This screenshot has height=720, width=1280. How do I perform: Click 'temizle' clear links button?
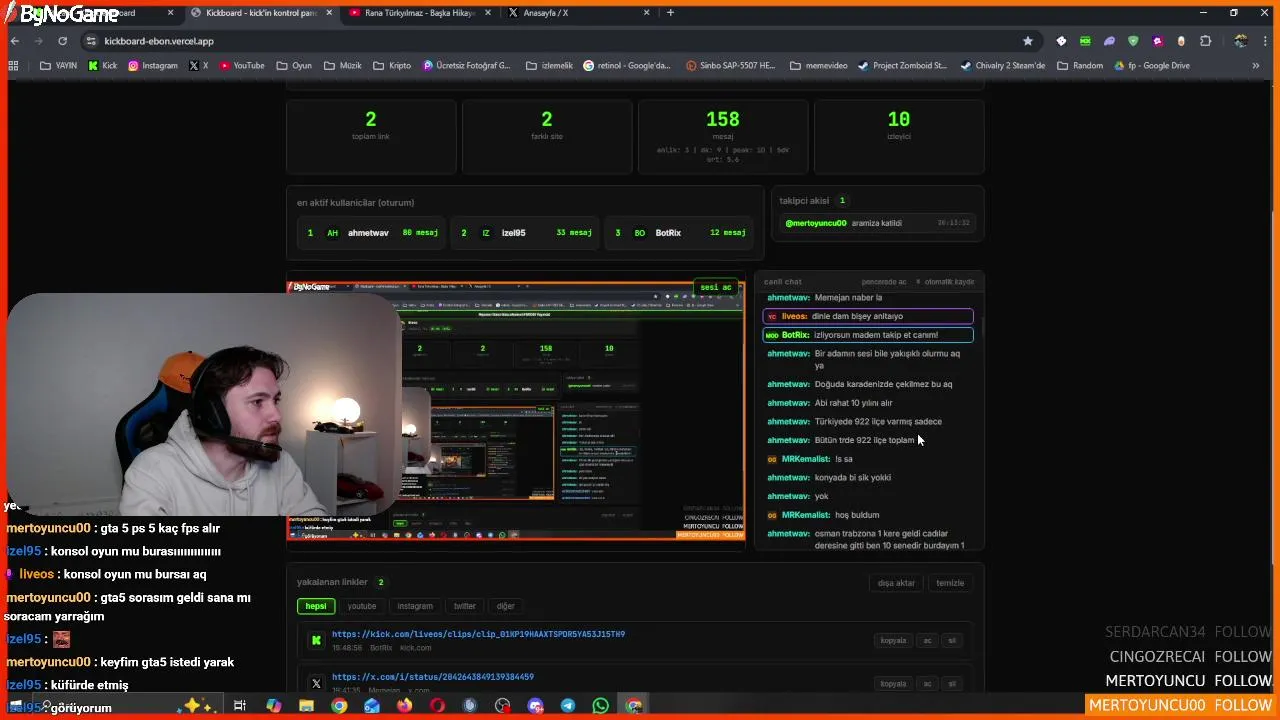click(x=950, y=583)
